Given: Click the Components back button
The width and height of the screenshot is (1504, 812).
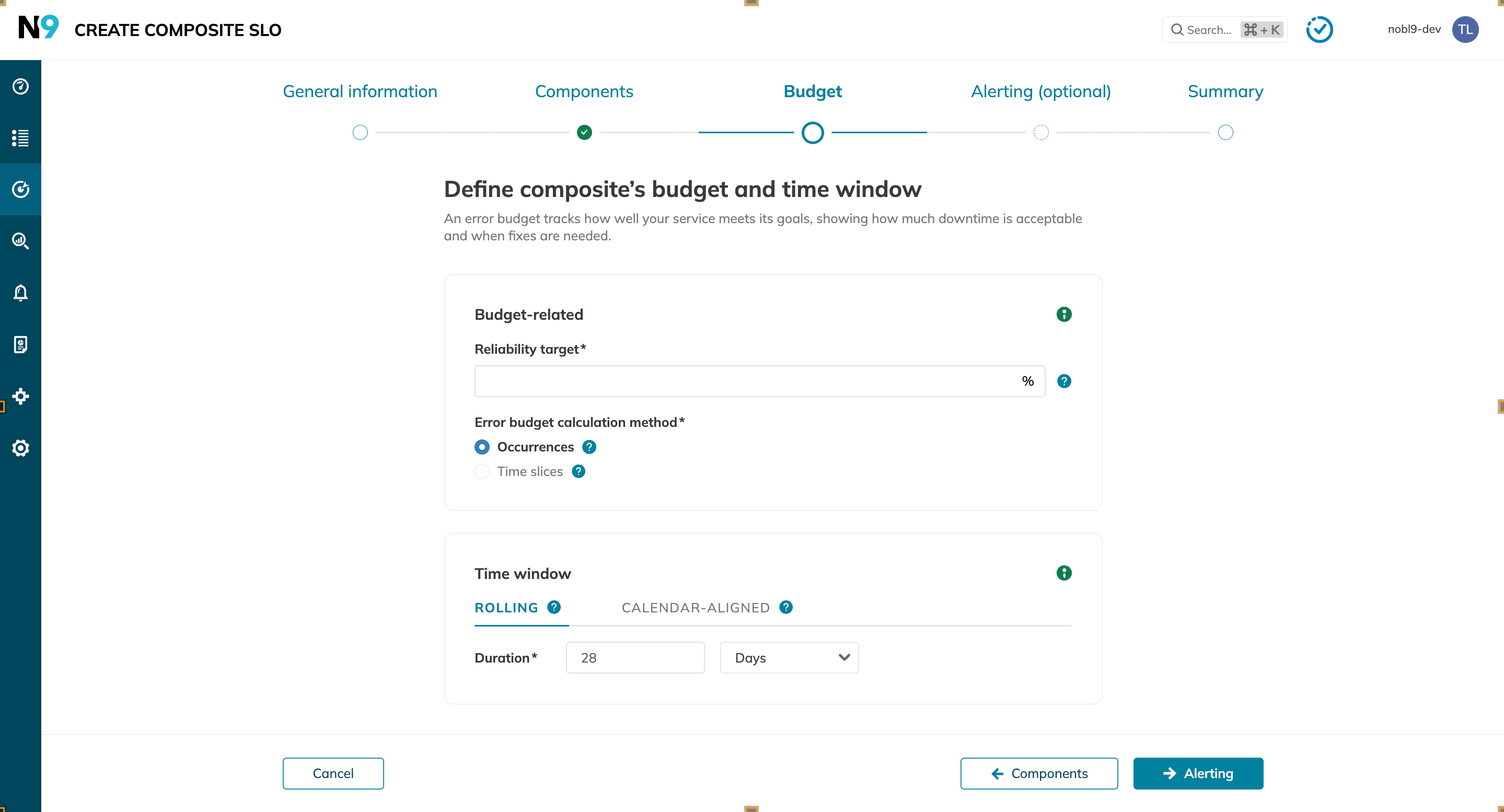Looking at the screenshot, I should pos(1039,773).
